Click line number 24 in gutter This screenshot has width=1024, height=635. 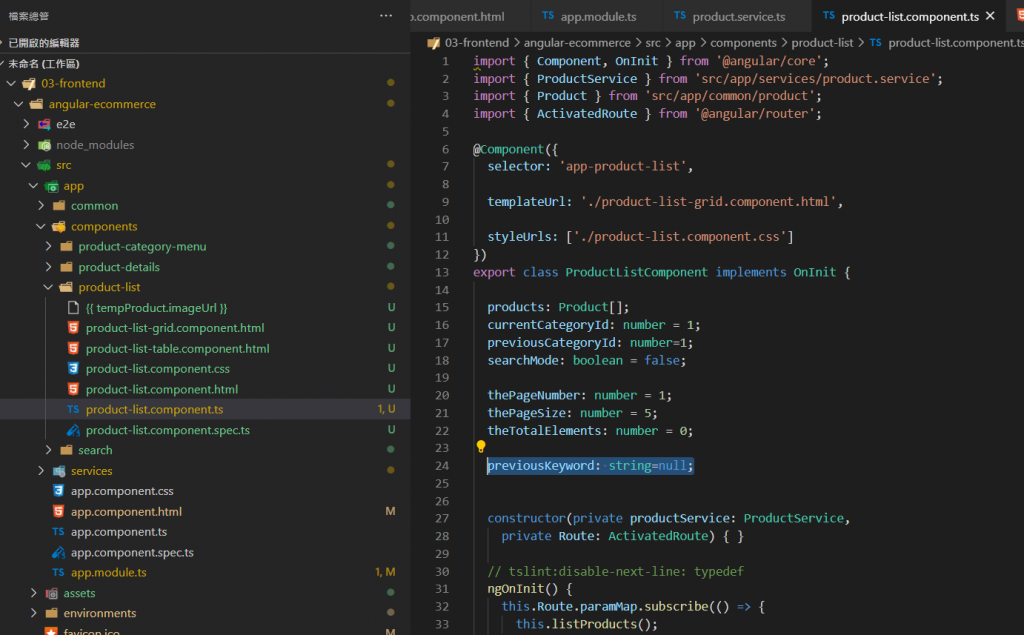(x=442, y=466)
